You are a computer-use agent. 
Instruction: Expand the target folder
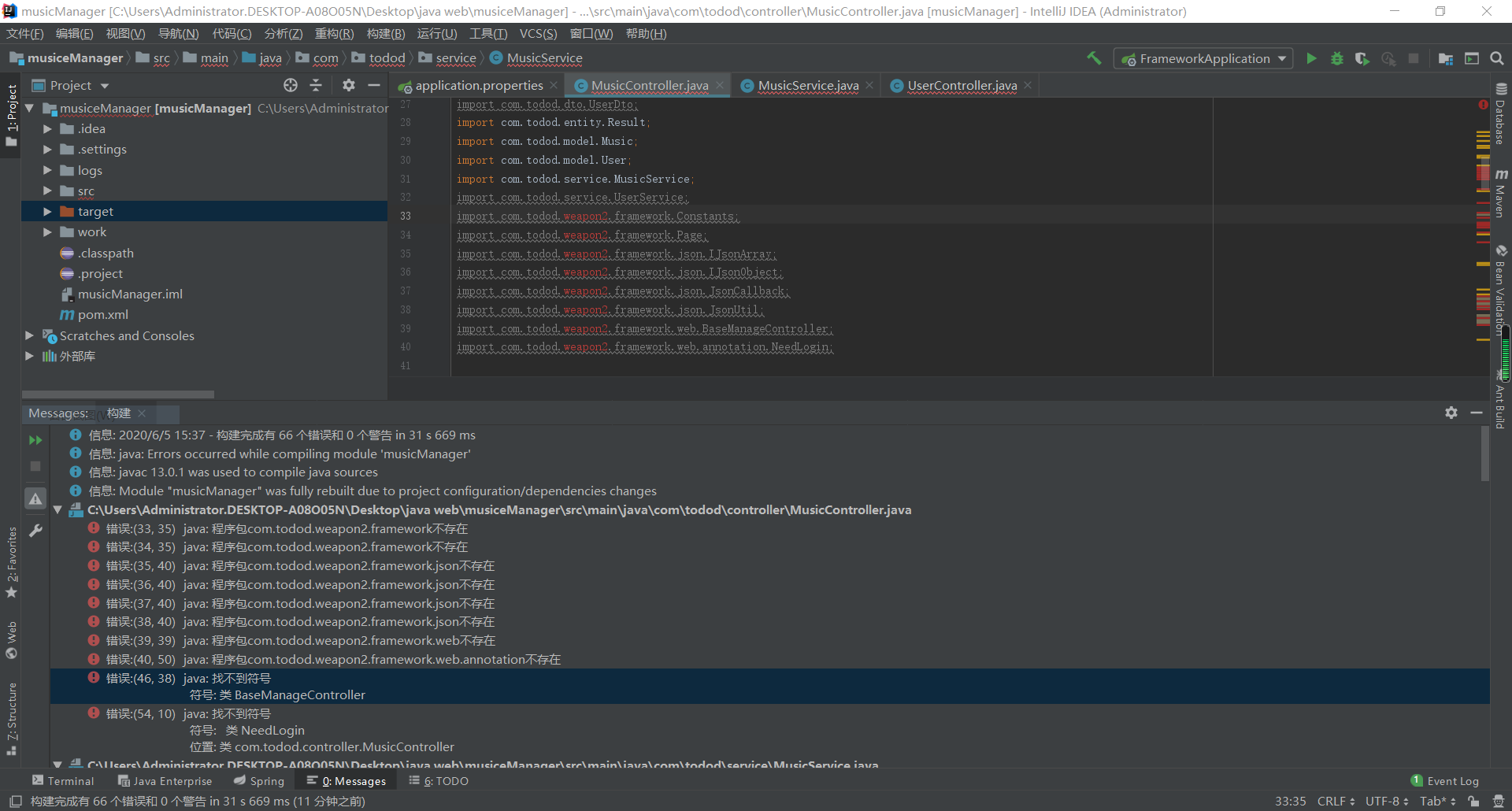47,211
